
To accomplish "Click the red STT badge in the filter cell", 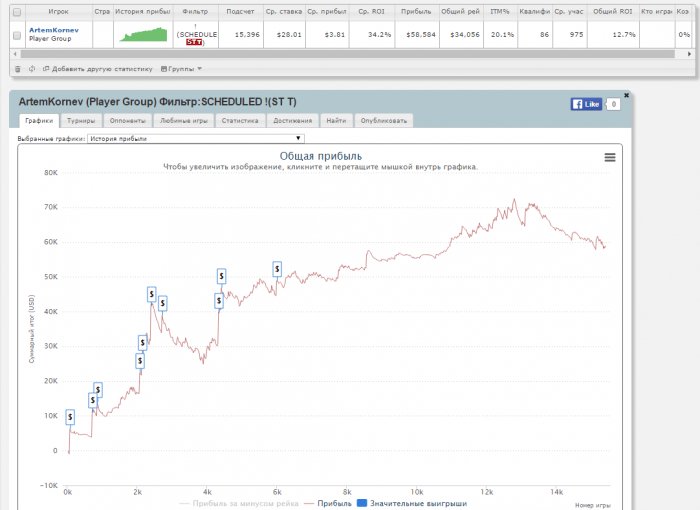I will (x=194, y=42).
